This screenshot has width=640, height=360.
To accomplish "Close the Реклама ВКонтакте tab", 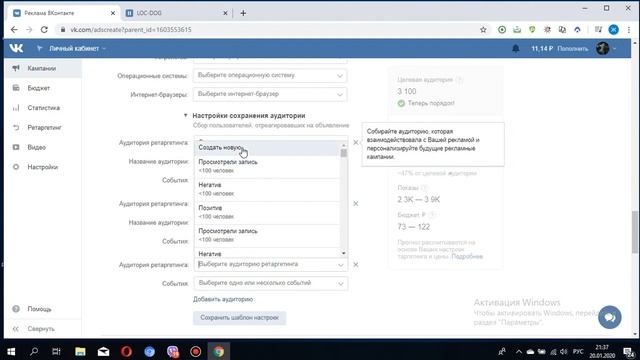I will pyautogui.click(x=113, y=13).
